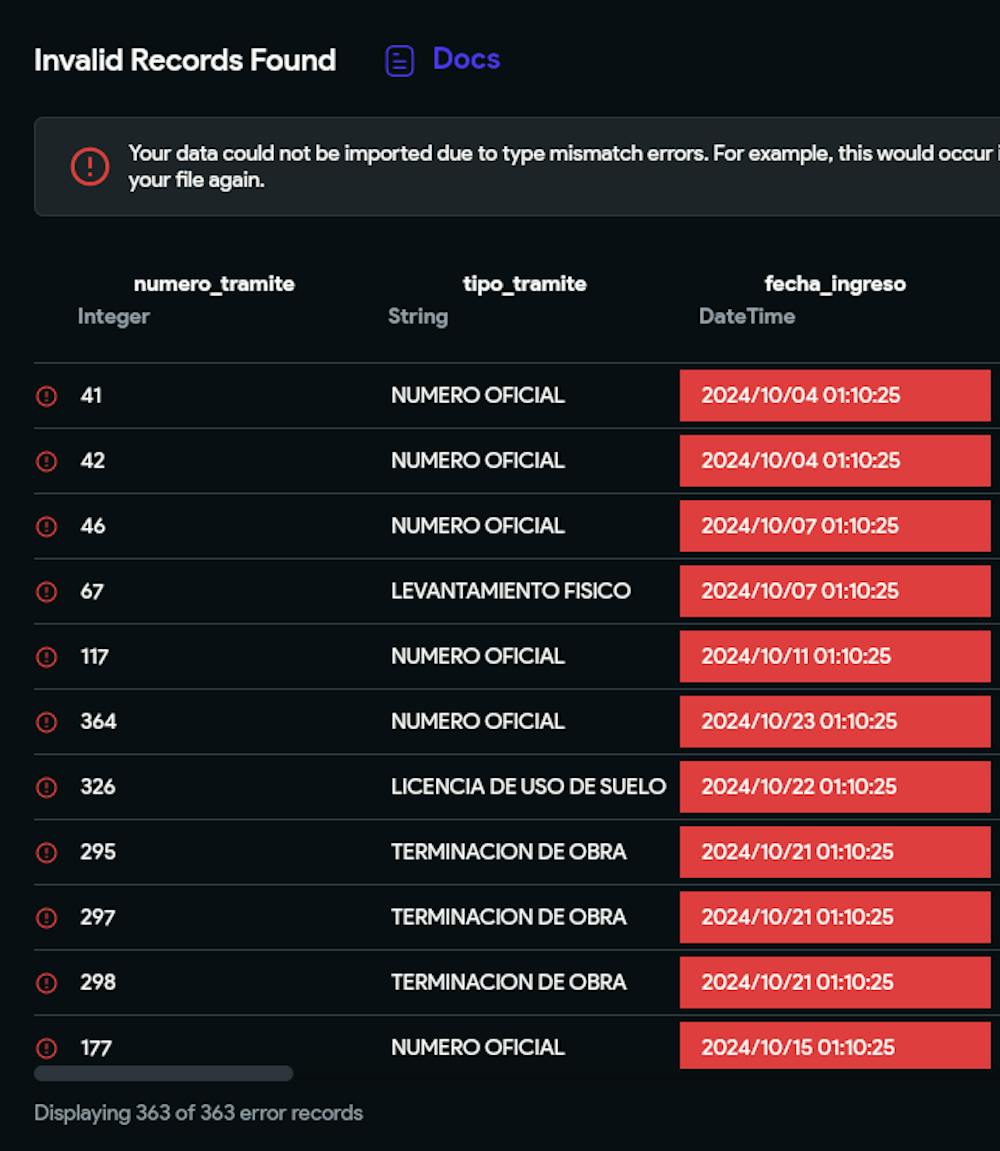Click the error icon for record 298

coord(46,983)
